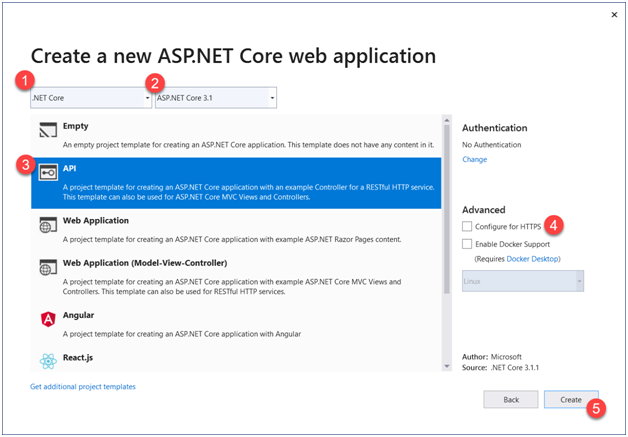Open the ASP.NET Core 3.1 version dropdown
The height and width of the screenshot is (437, 628).
coord(215,98)
